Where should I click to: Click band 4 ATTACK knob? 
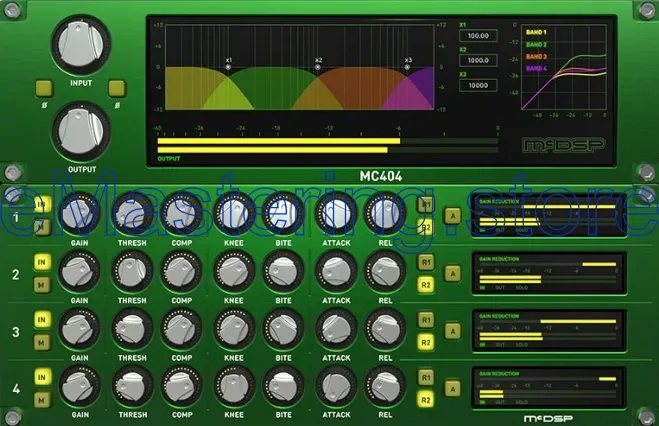[336, 387]
